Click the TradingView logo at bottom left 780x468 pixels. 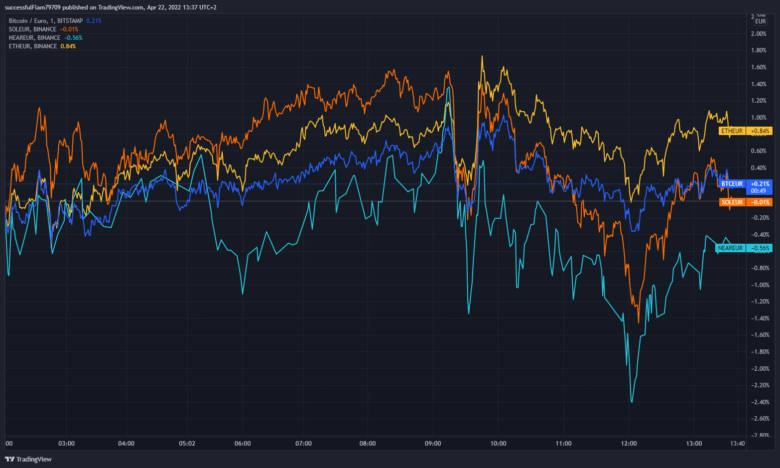click(28, 459)
